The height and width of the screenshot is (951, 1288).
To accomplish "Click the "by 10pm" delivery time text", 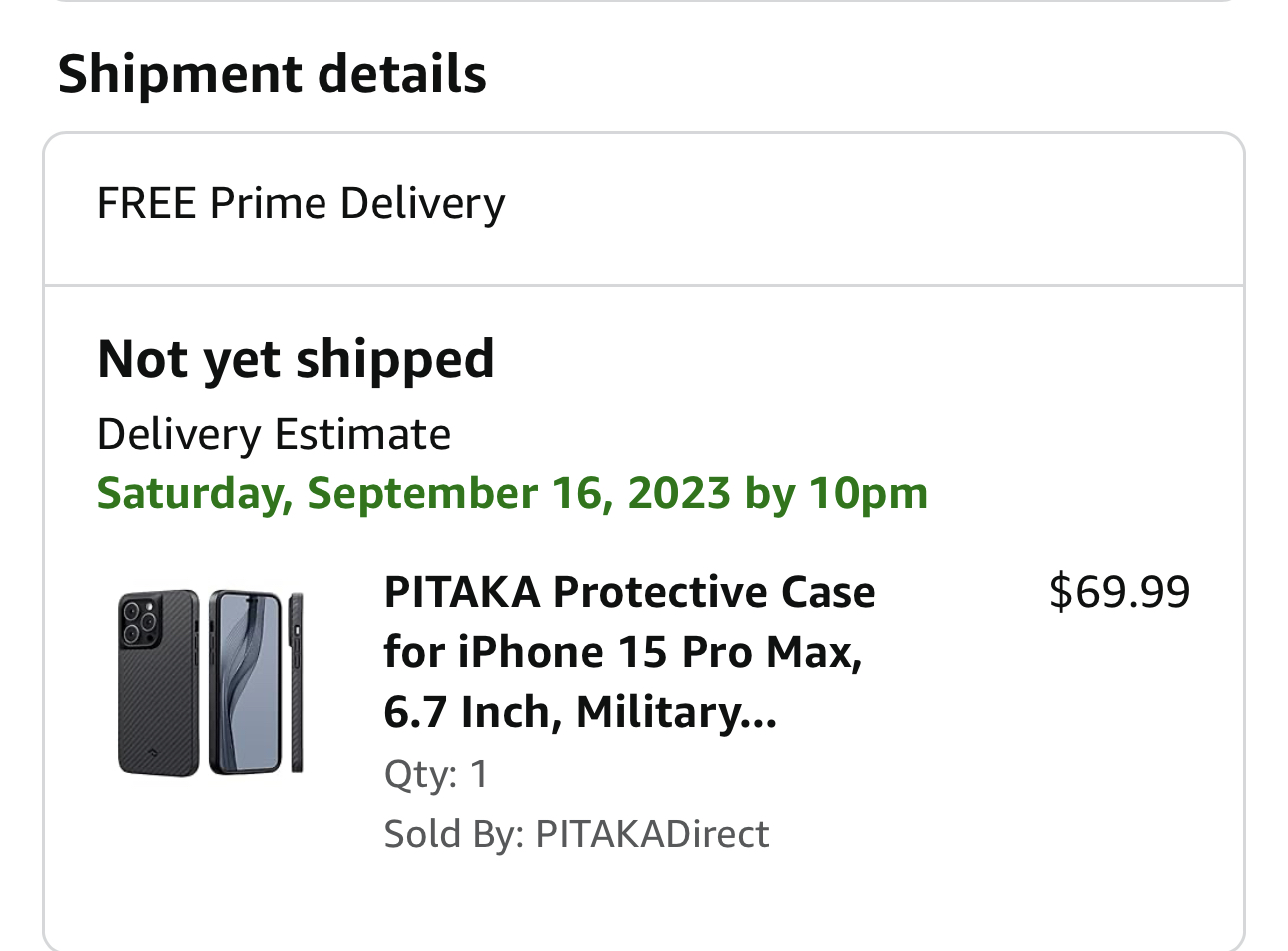I will click(x=836, y=493).
